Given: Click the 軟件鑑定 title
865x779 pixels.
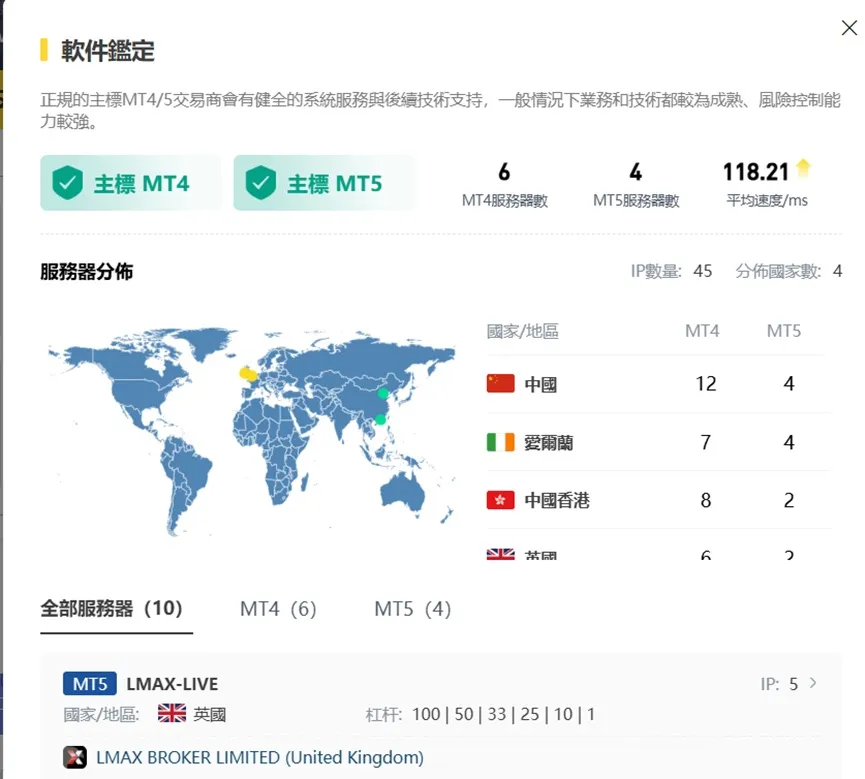Looking at the screenshot, I should (108, 50).
